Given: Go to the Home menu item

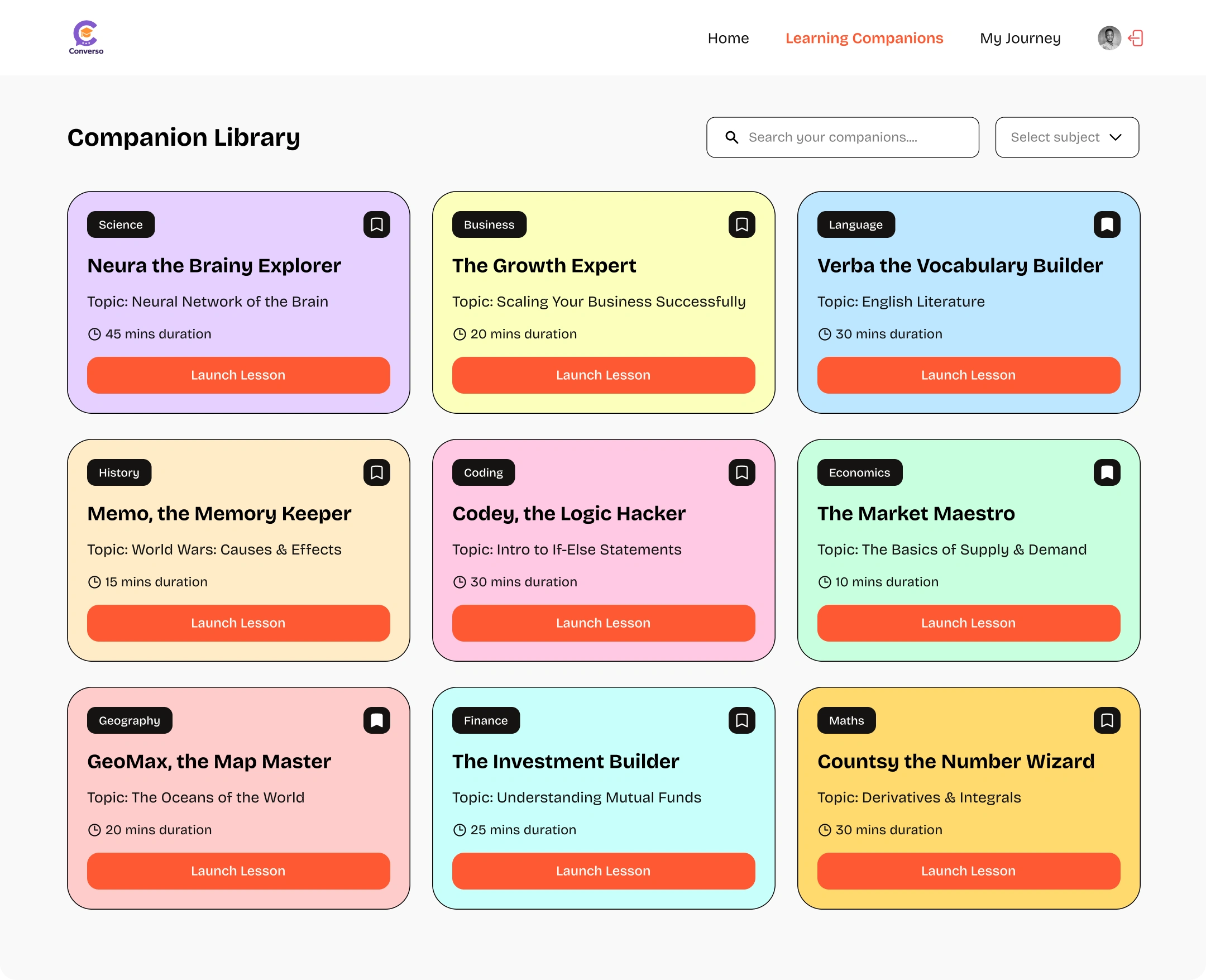Looking at the screenshot, I should coord(728,38).
